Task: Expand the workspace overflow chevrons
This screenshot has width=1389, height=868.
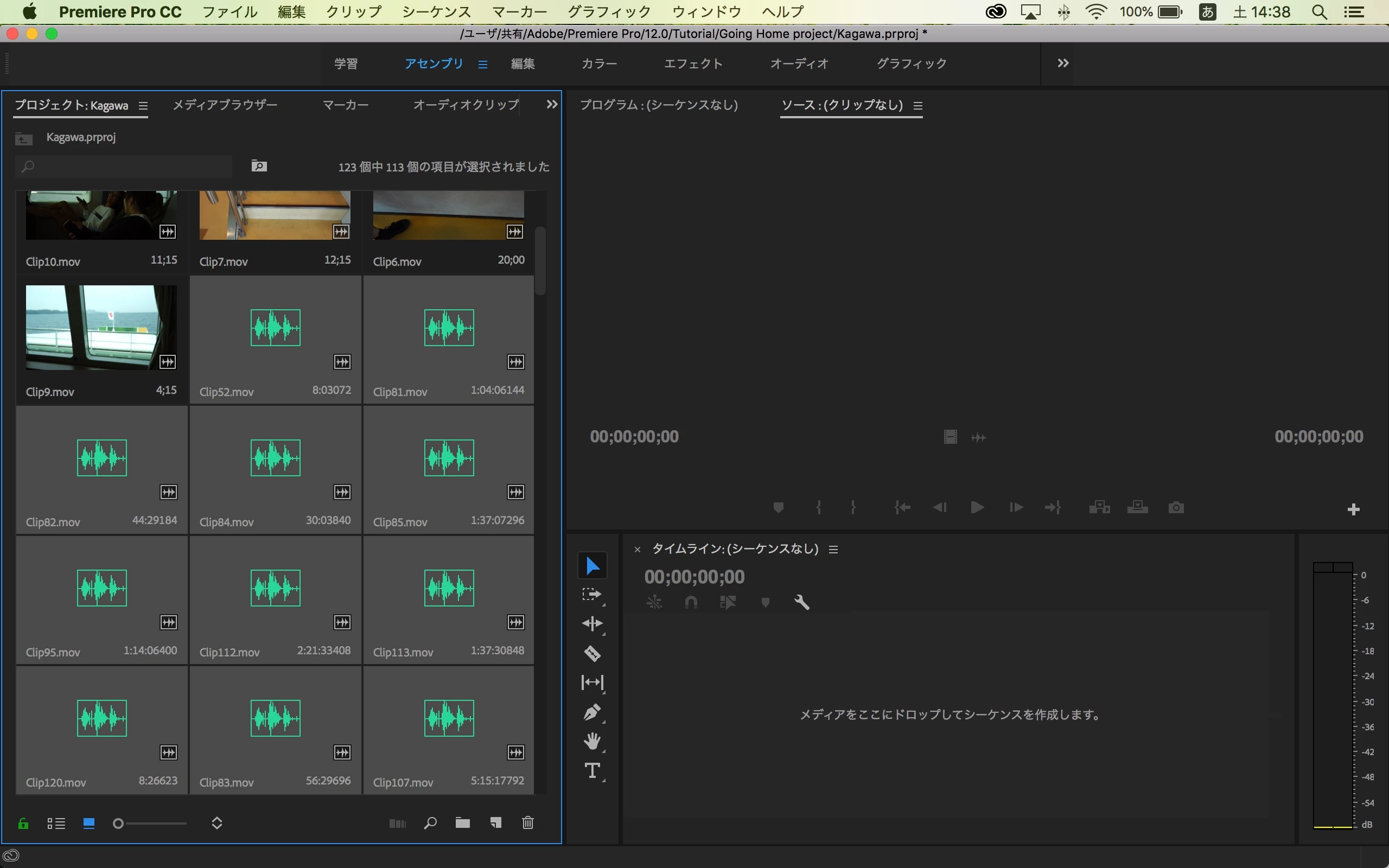Action: pos(1063,63)
